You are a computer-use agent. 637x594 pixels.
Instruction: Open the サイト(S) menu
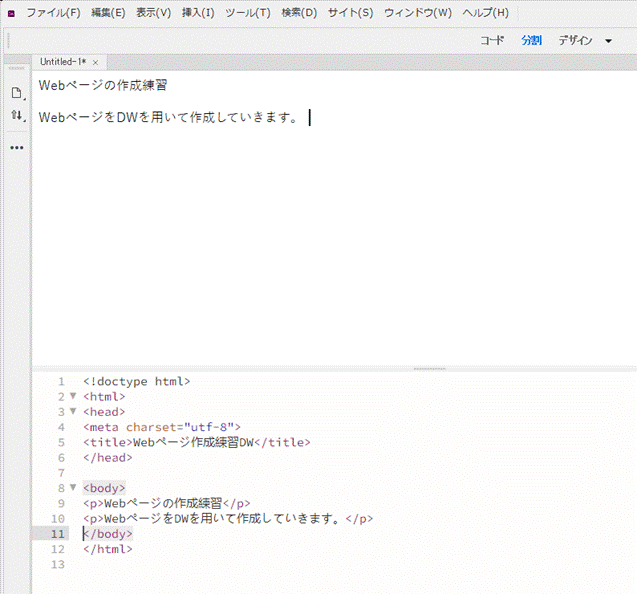click(350, 13)
